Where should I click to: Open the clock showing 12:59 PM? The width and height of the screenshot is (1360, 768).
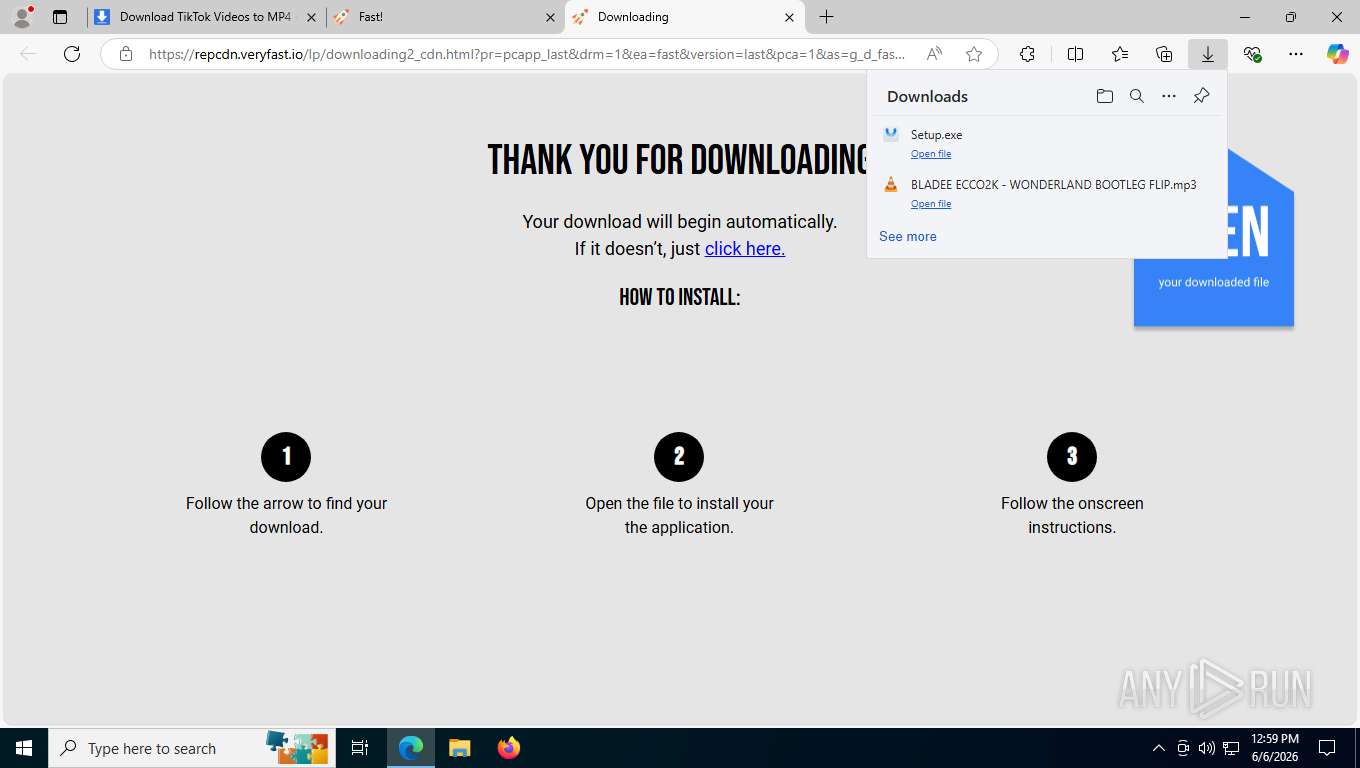[1275, 748]
